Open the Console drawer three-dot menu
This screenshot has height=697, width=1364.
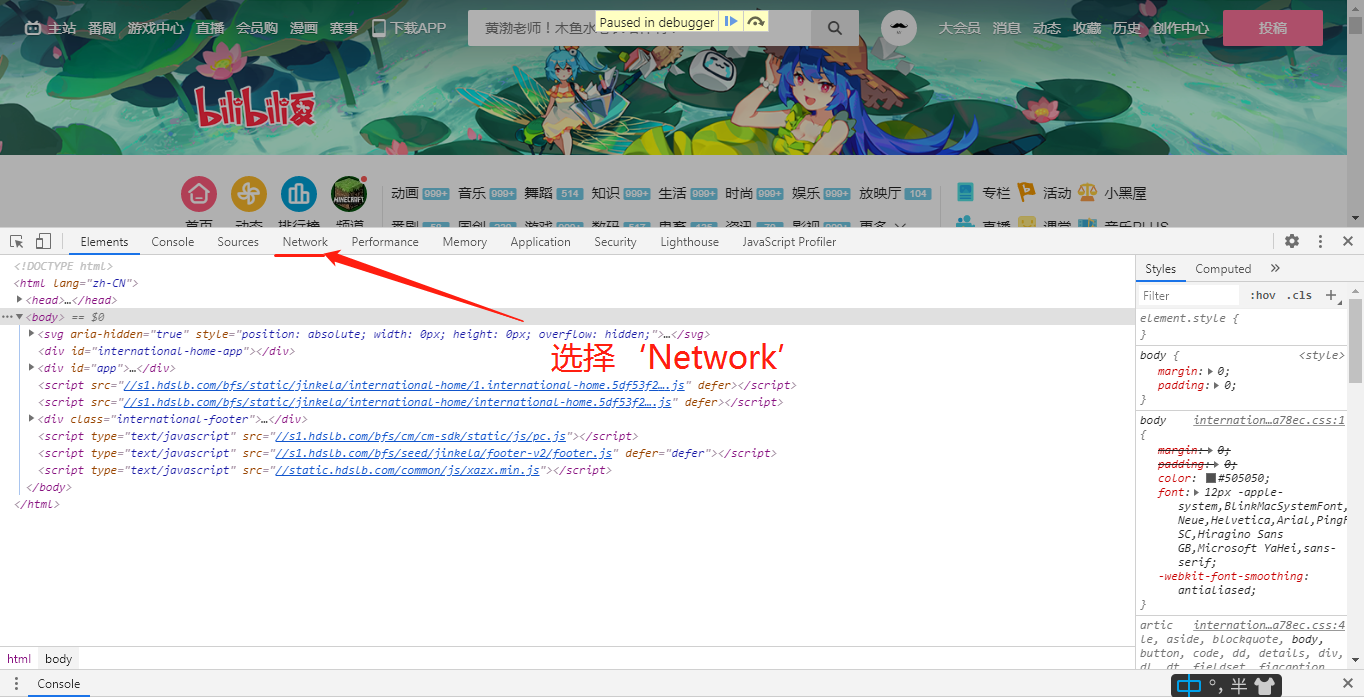coord(16,684)
